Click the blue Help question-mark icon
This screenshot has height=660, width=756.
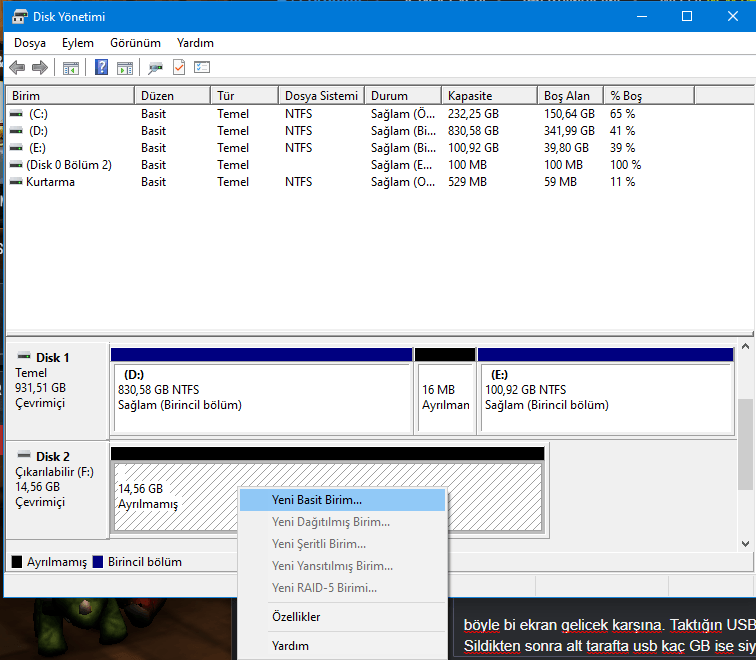(x=101, y=67)
